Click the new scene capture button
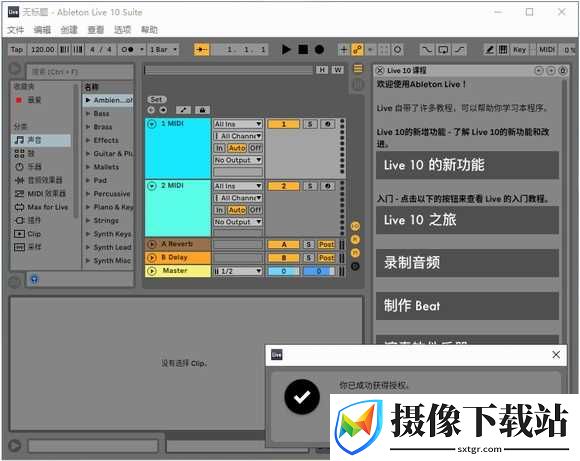 click(384, 49)
